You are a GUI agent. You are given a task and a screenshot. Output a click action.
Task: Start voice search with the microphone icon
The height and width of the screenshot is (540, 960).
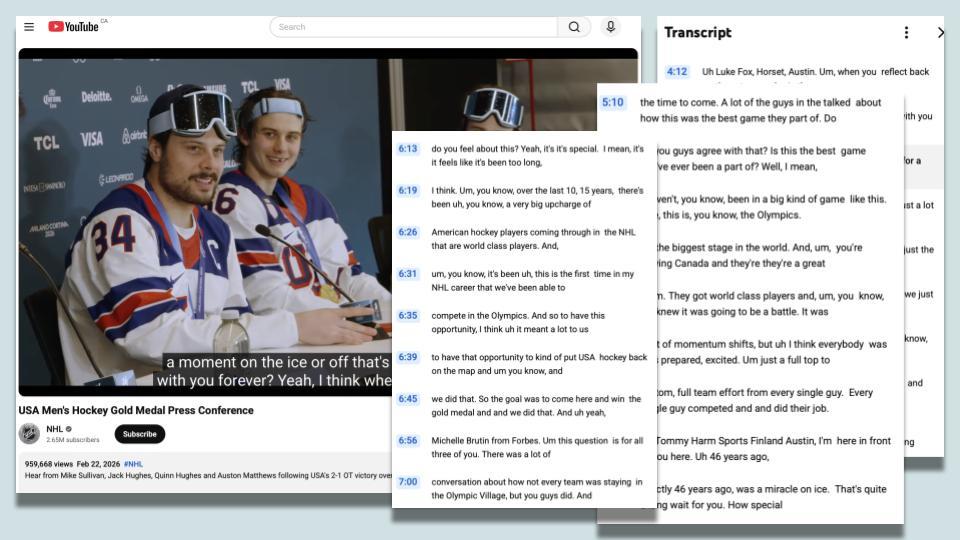[x=610, y=27]
